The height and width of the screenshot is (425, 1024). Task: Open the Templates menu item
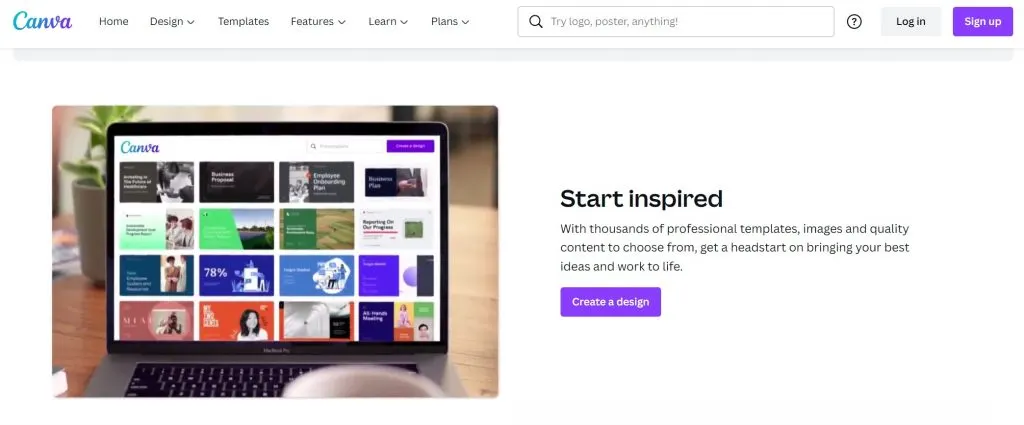(x=243, y=22)
